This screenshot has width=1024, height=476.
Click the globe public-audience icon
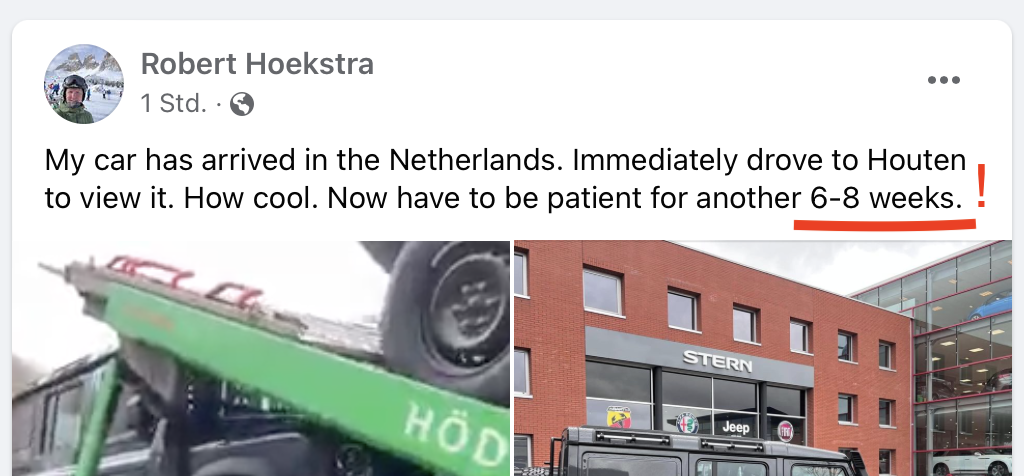(242, 104)
